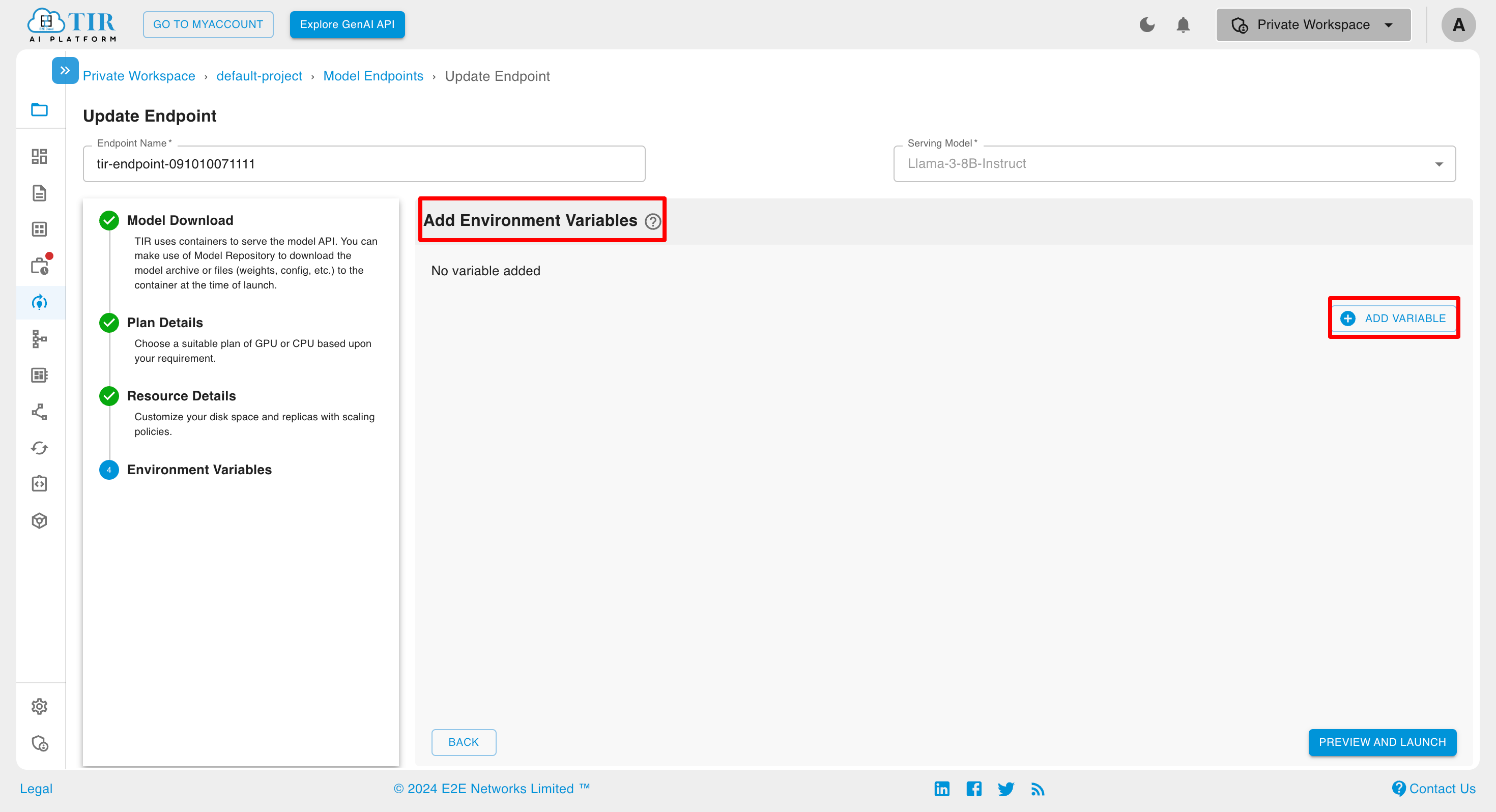Visit the Facebook footer icon

[x=974, y=789]
